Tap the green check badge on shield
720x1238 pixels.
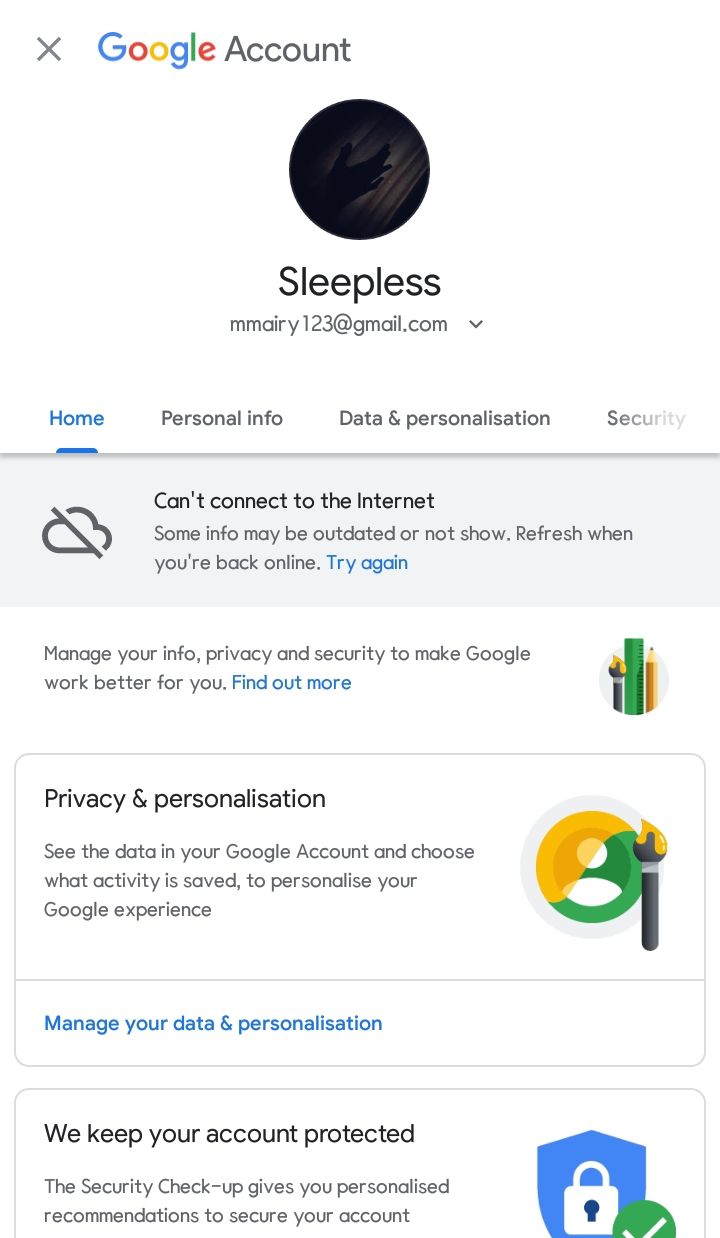pos(644,1220)
